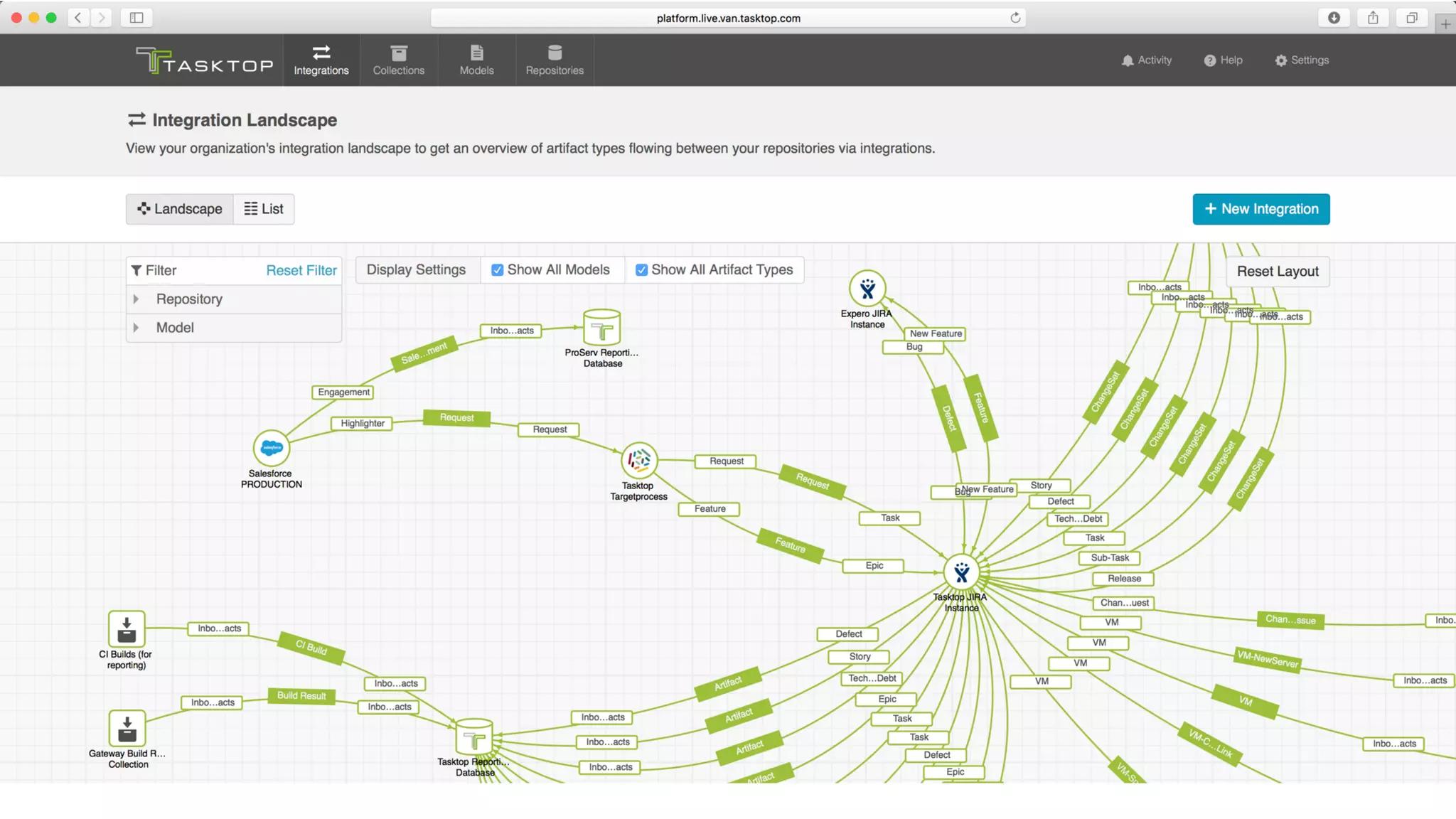Image resolution: width=1456 pixels, height=819 pixels.
Task: Click the New Integration button
Action: tap(1260, 209)
